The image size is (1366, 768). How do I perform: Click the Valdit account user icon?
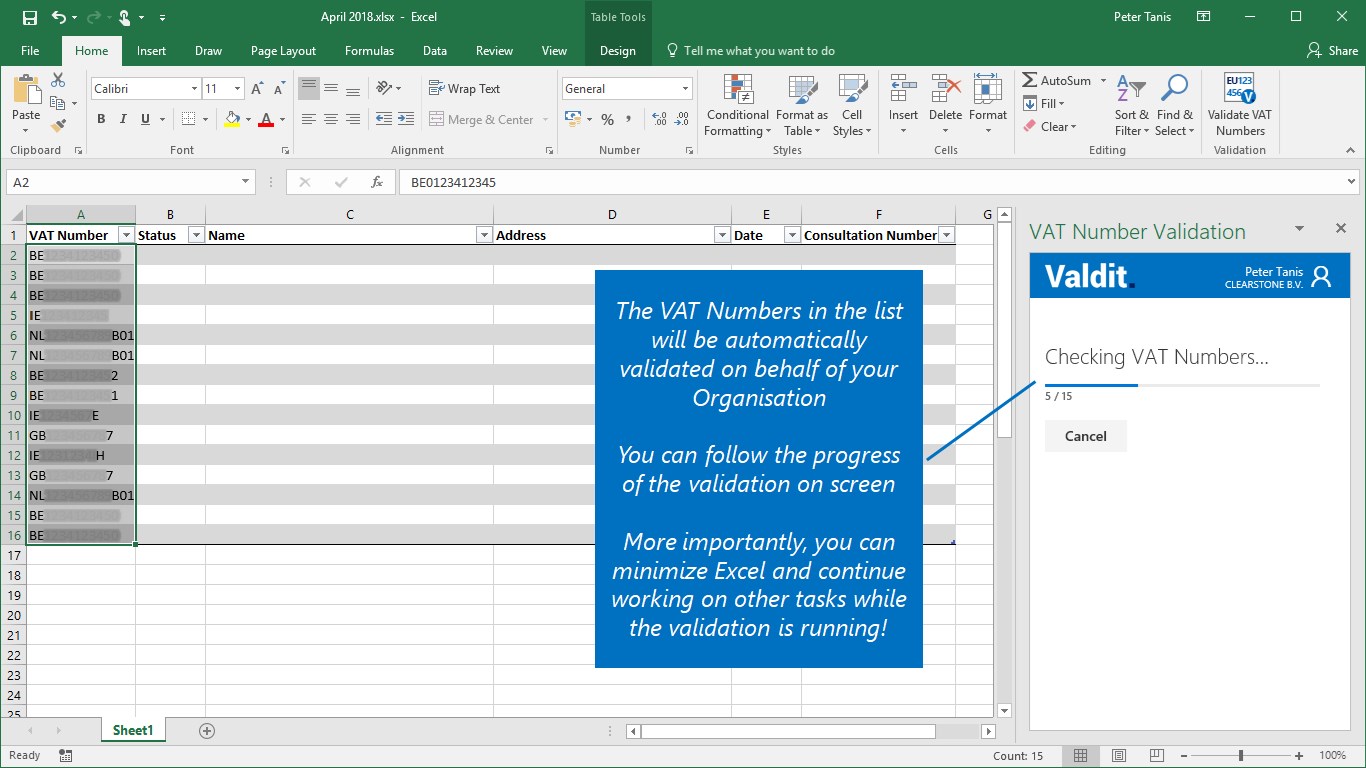(x=1321, y=276)
